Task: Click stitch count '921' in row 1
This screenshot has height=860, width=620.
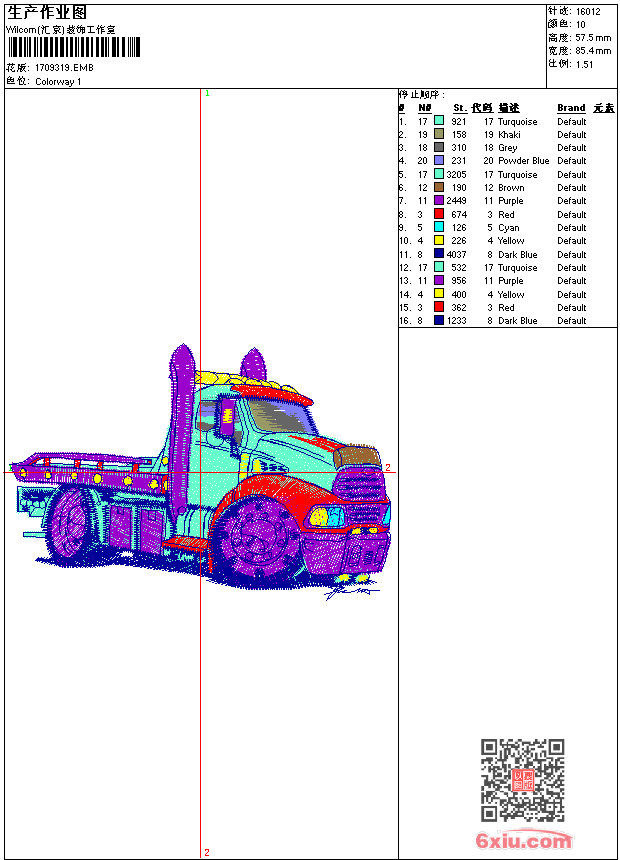Action: tap(459, 121)
